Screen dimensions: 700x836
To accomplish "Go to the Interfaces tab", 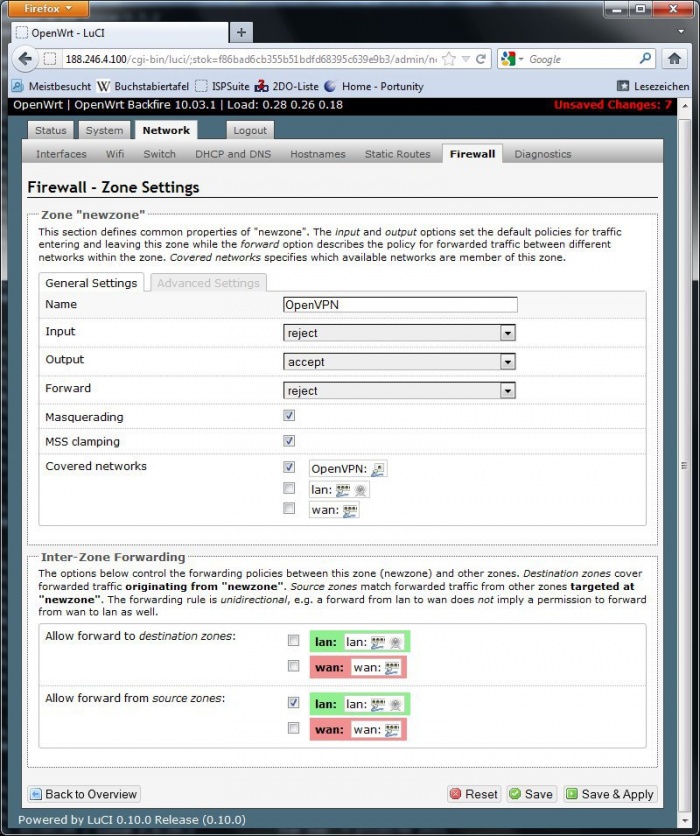I will [61, 154].
